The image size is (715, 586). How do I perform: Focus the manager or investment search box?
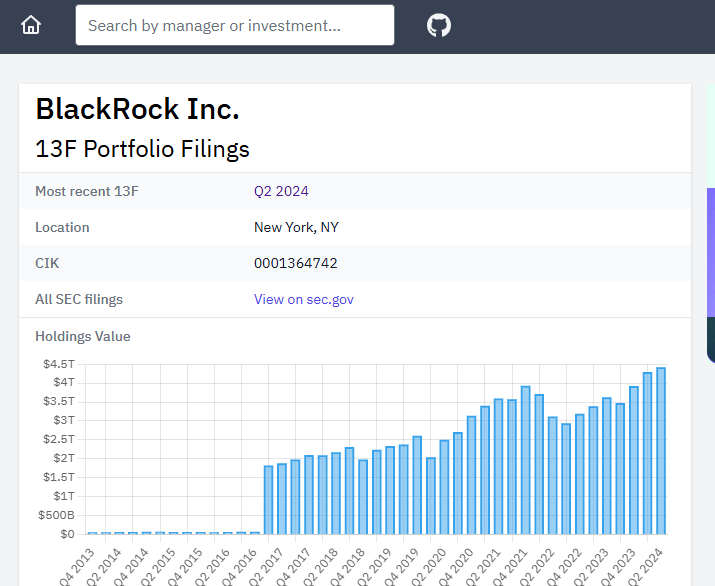pos(235,25)
